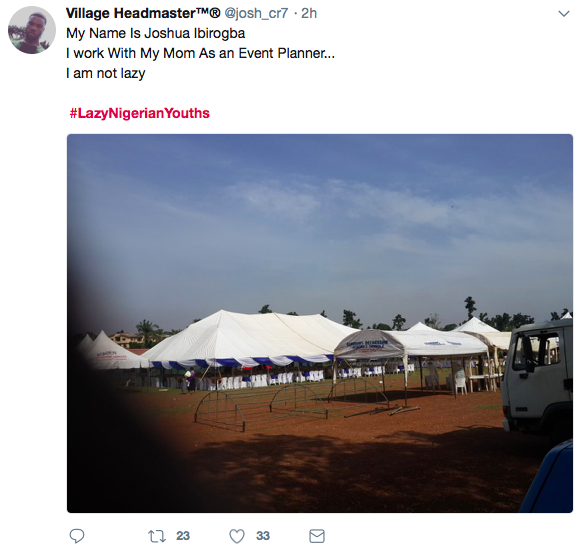The width and height of the screenshot is (582, 551).
Task: View the retweet count 23
Action: 183,536
